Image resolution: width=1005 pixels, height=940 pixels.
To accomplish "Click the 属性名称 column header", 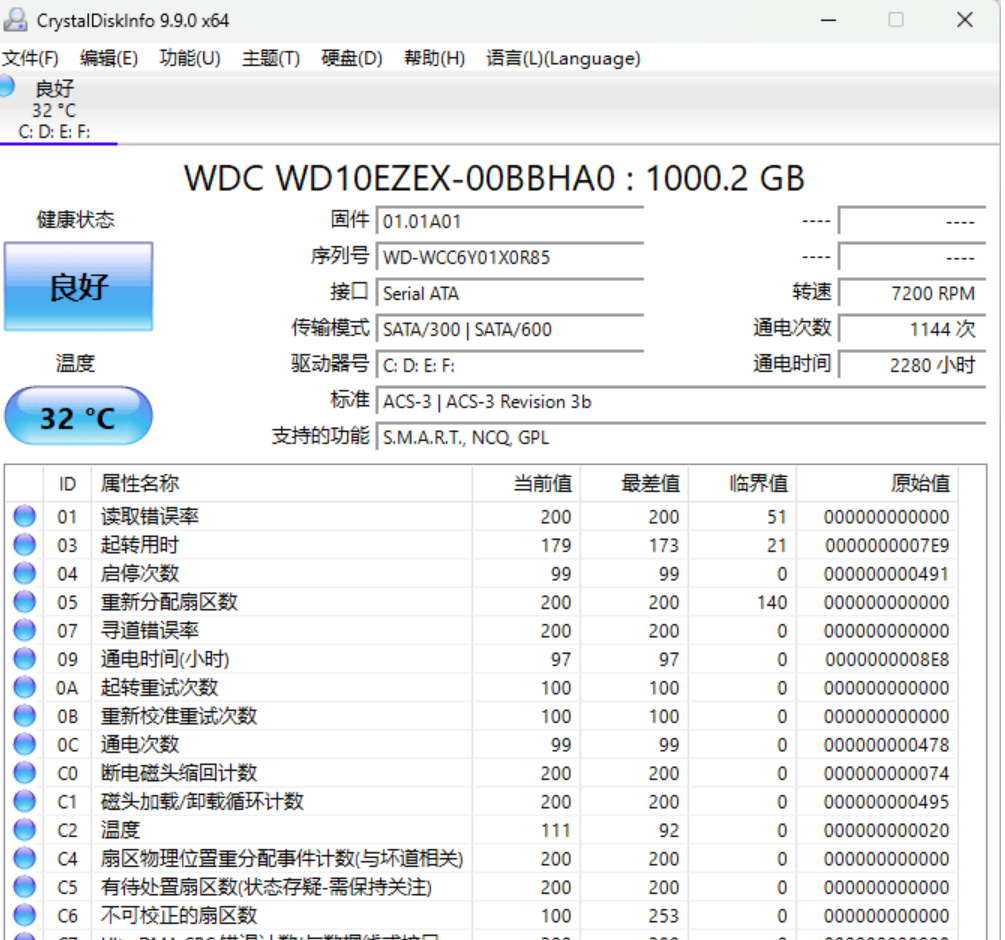I will 281,484.
